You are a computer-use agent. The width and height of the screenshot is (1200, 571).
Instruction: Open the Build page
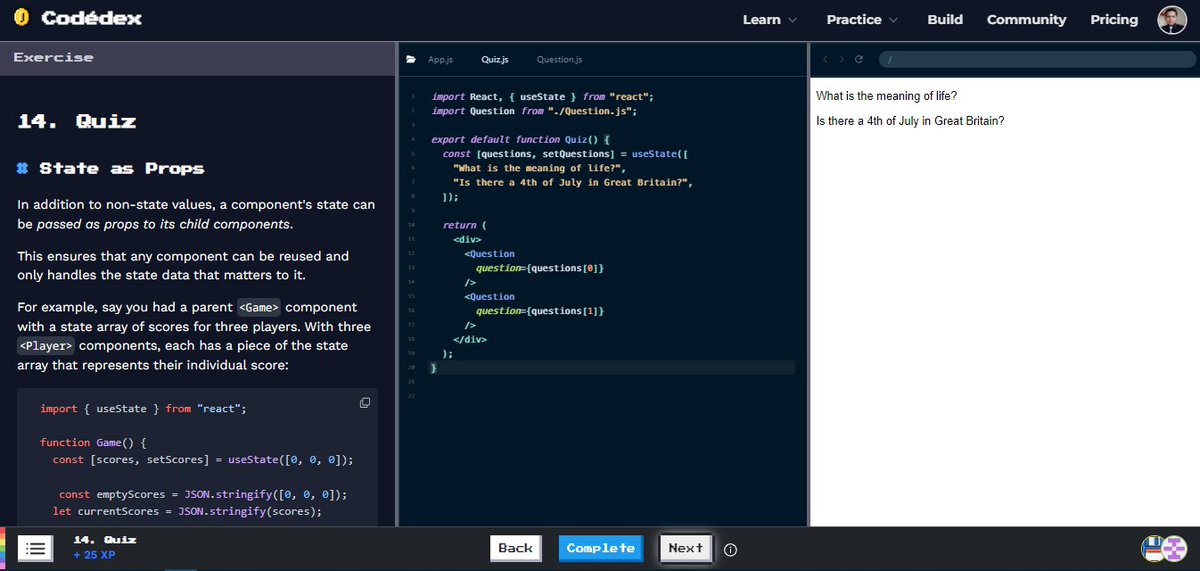945,19
